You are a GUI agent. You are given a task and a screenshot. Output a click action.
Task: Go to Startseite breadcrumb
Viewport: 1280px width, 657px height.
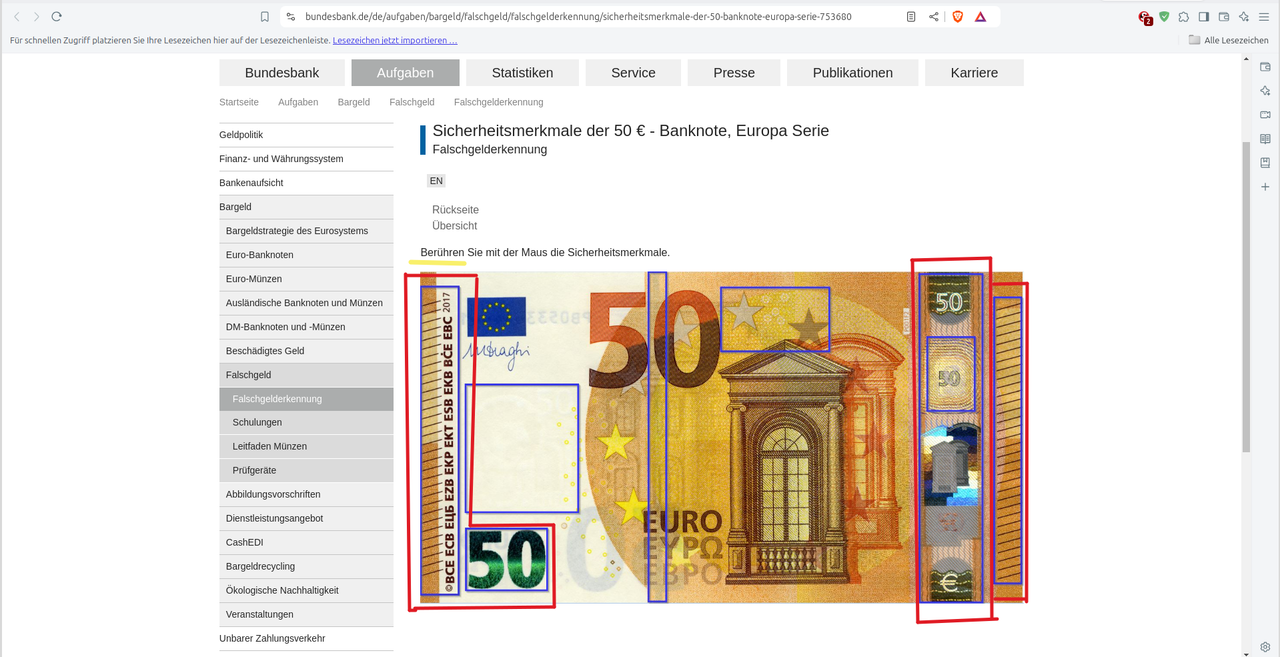(x=239, y=102)
